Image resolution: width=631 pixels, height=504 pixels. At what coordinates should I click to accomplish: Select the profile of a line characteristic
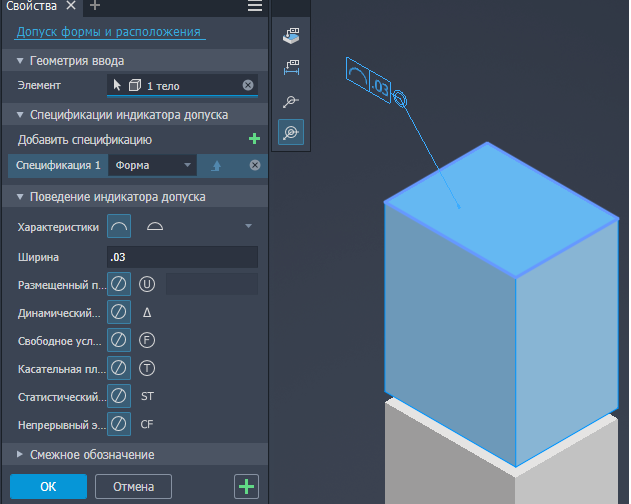119,226
